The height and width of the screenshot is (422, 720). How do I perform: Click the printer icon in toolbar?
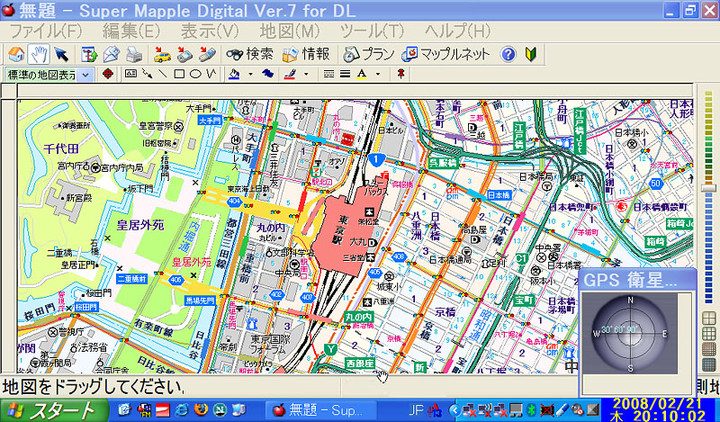(x=134, y=54)
